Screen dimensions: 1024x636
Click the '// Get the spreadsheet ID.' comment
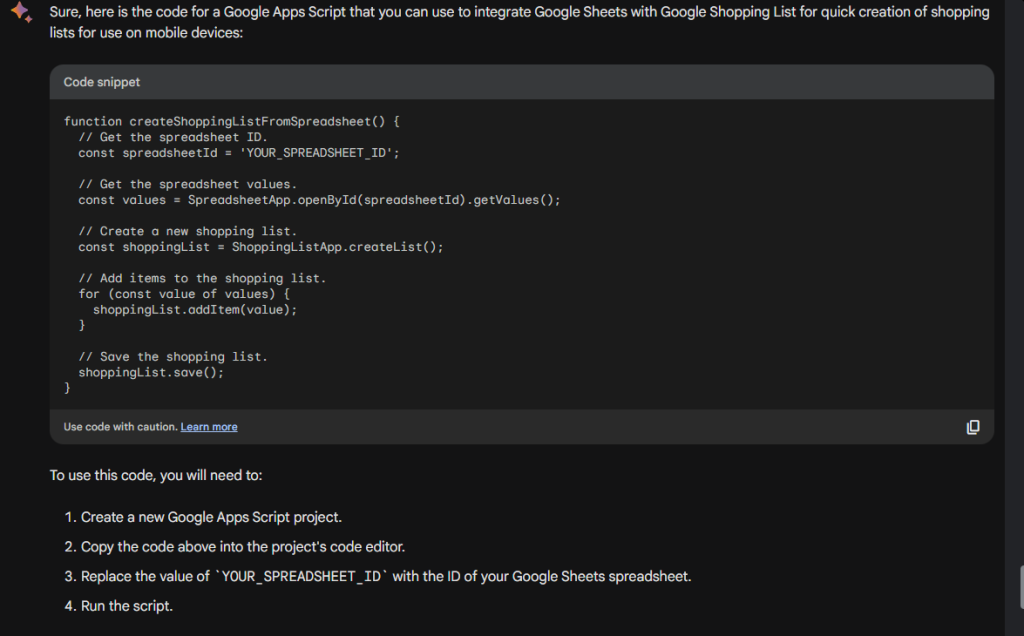click(x=173, y=137)
